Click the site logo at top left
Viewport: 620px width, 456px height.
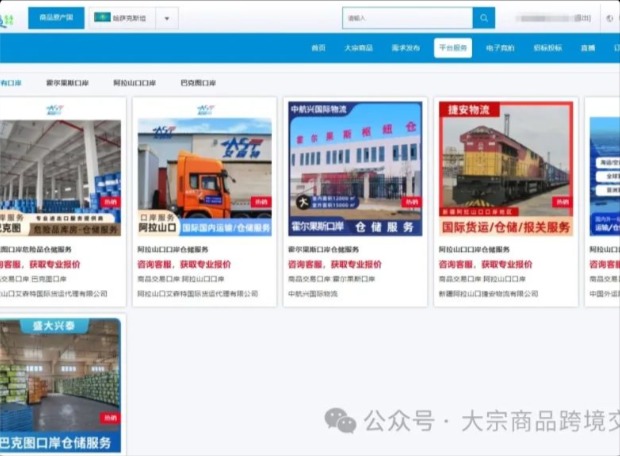[7, 19]
